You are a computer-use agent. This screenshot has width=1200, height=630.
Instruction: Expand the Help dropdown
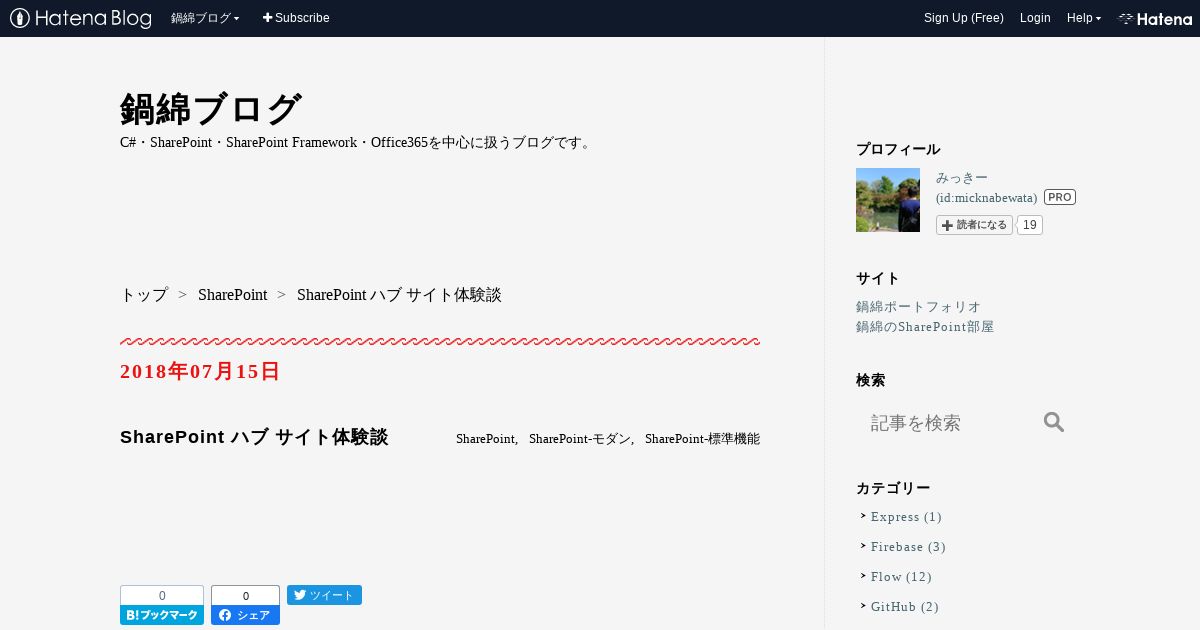[x=1084, y=18]
